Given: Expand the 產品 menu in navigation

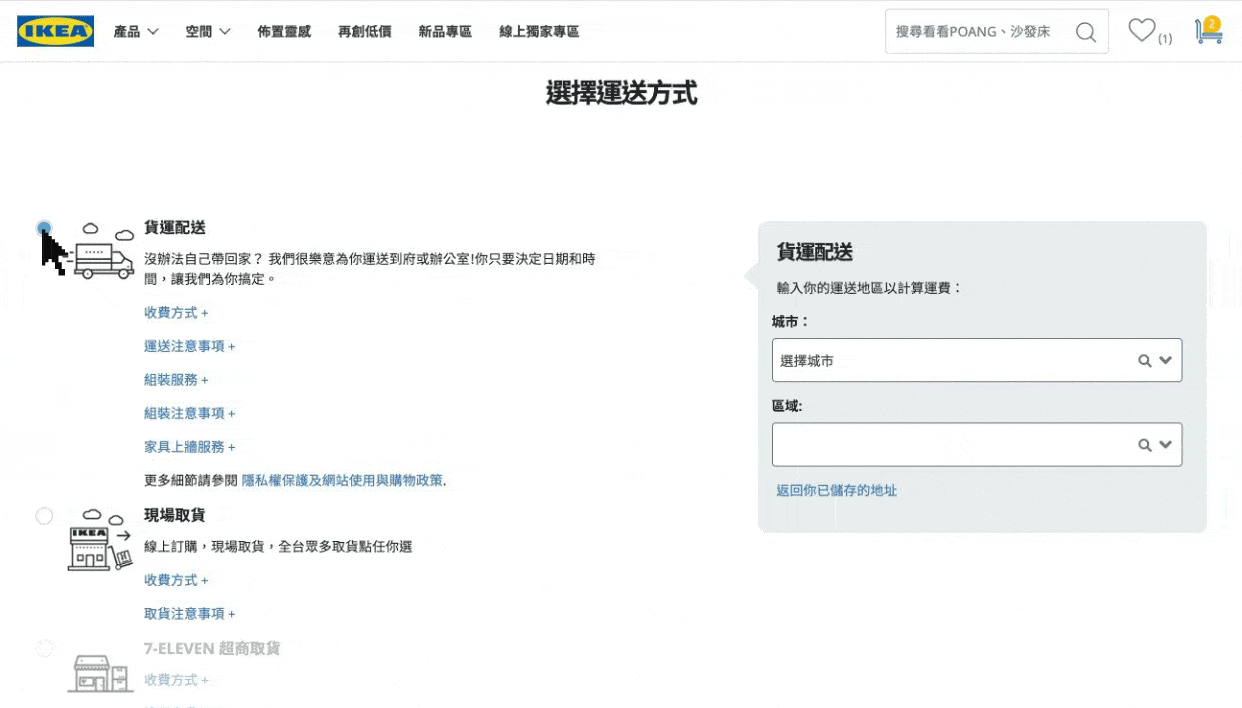Looking at the screenshot, I should tap(136, 32).
